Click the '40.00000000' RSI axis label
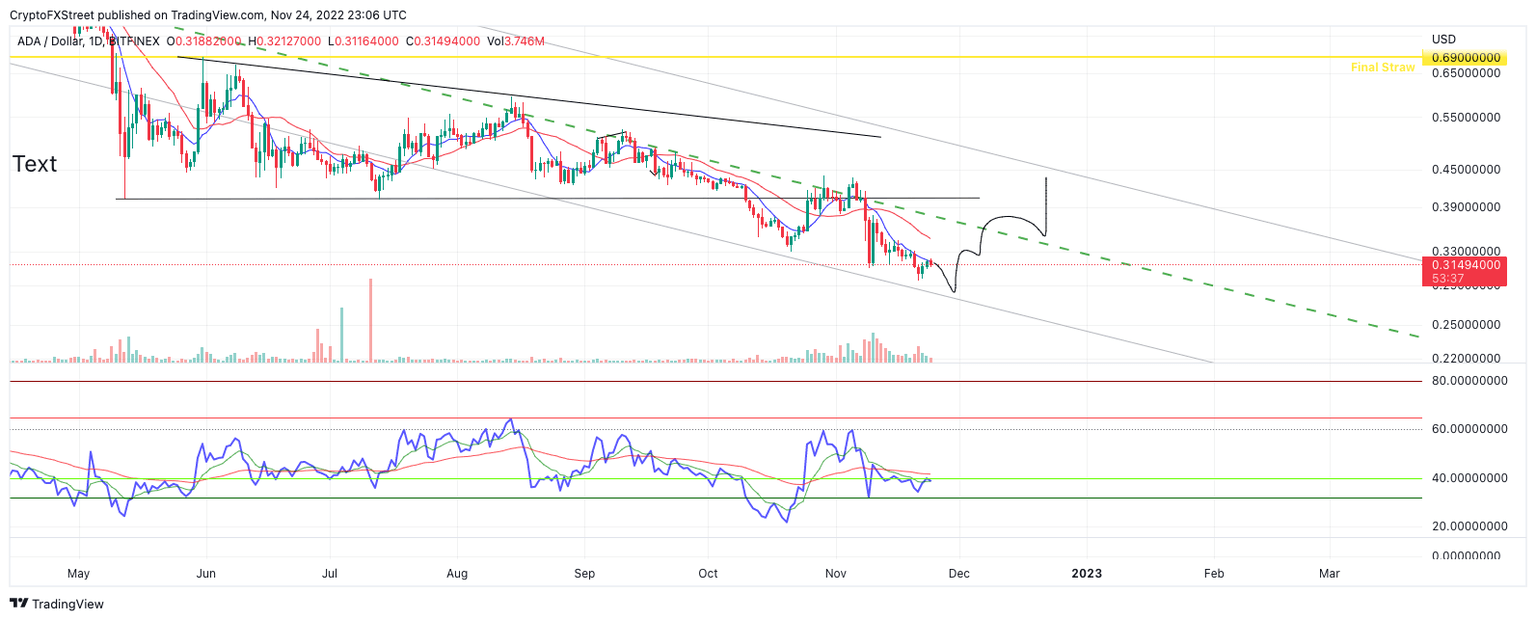 1469,478
